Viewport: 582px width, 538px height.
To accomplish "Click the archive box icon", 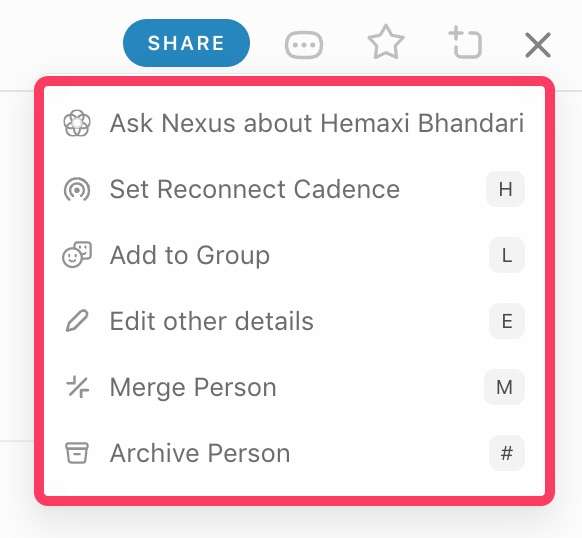I will [x=77, y=453].
